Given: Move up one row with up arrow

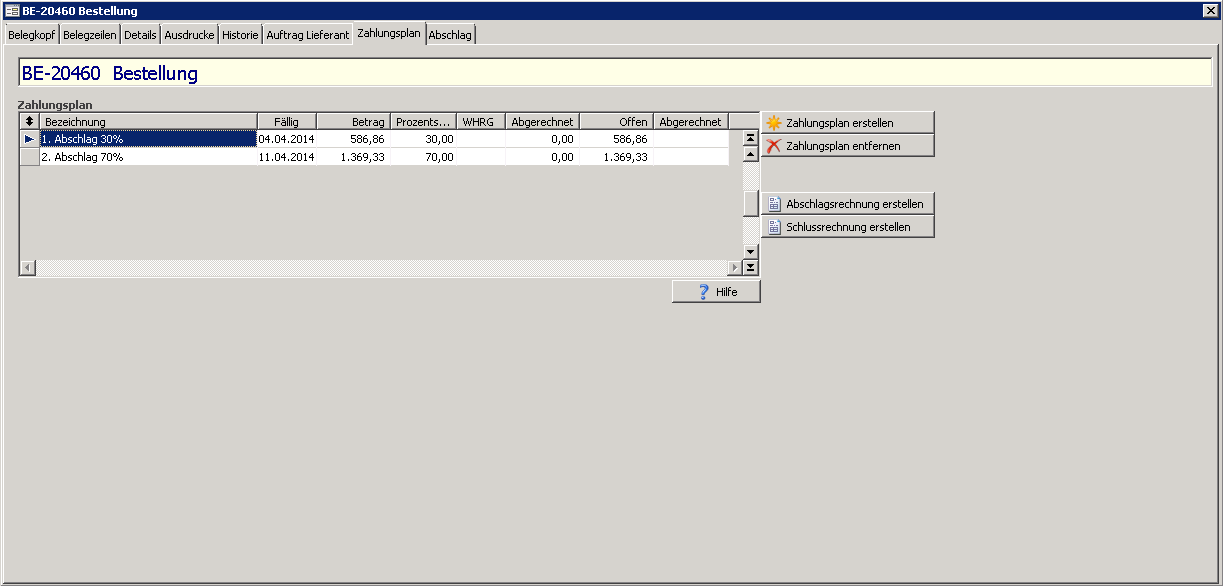Looking at the screenshot, I should point(750,154).
